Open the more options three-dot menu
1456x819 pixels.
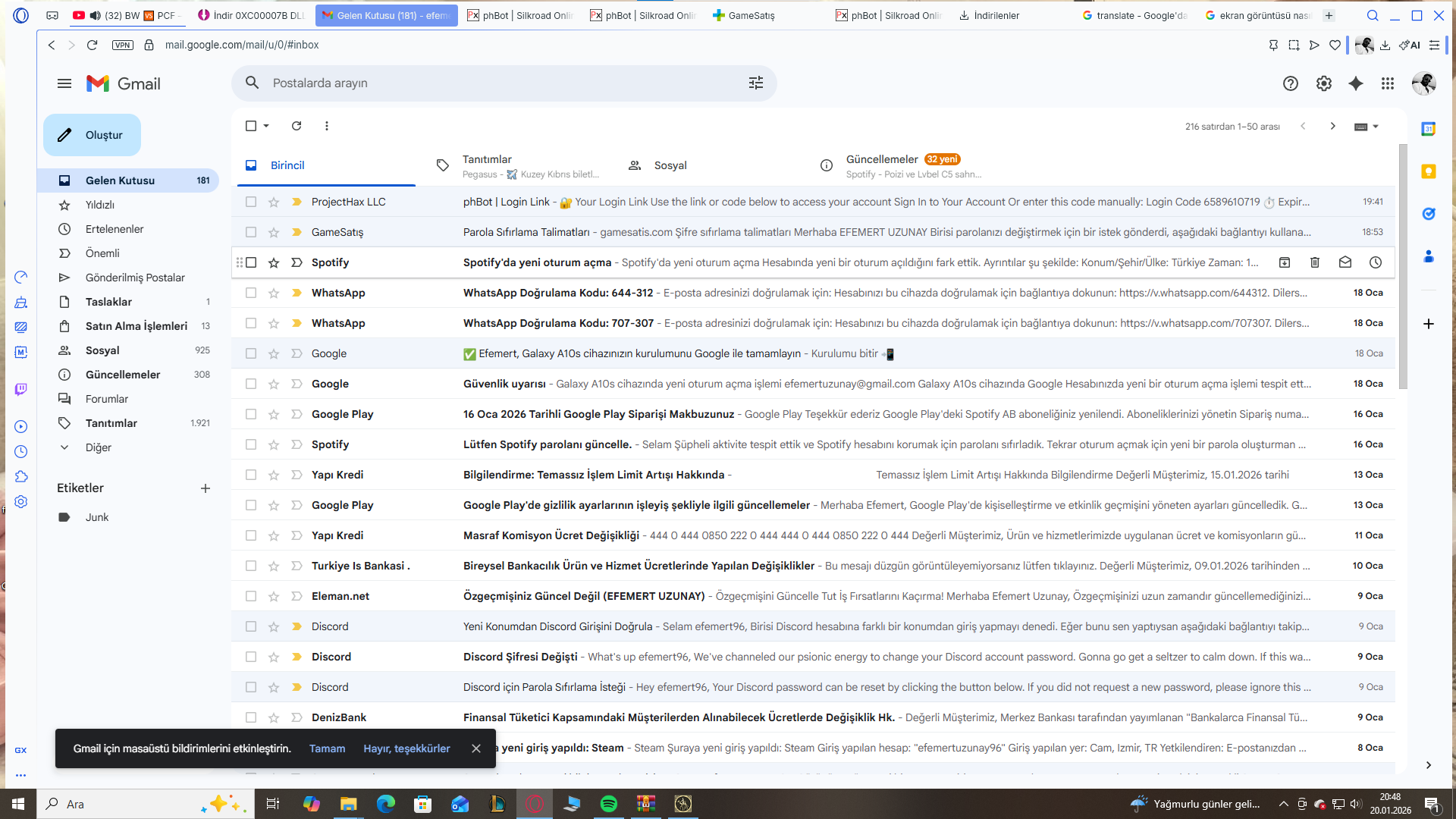click(327, 126)
